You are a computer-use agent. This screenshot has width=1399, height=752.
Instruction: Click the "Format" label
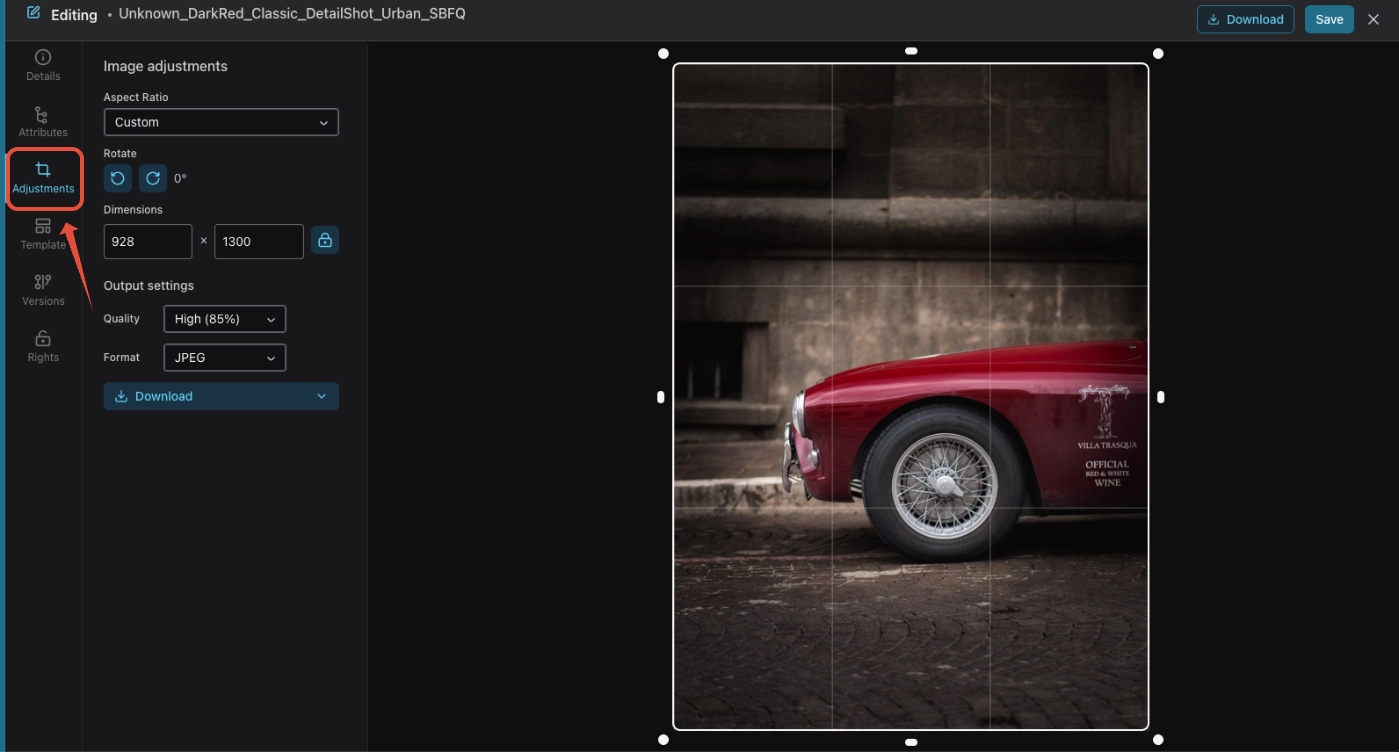tap(121, 357)
